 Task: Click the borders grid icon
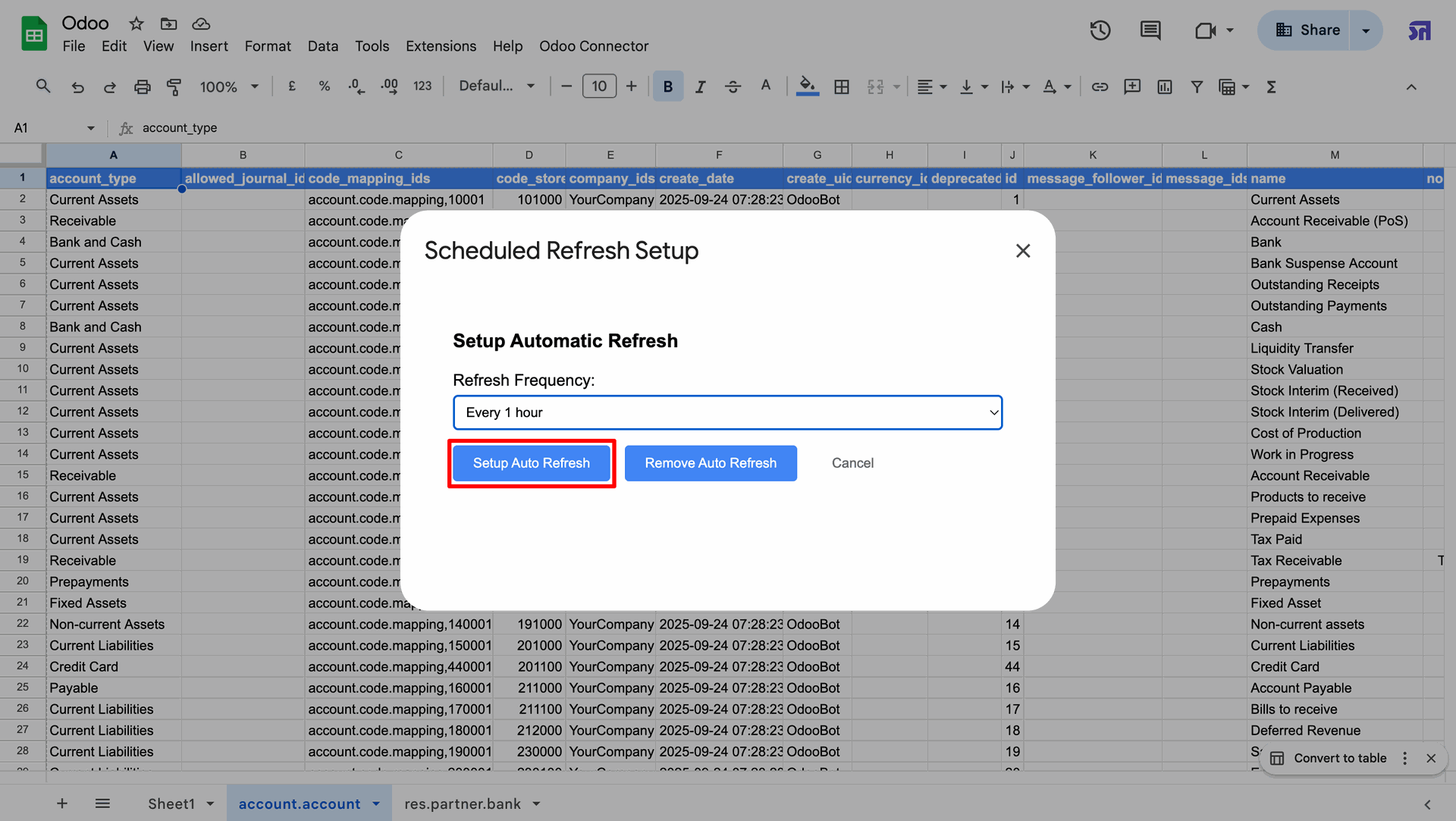(841, 86)
